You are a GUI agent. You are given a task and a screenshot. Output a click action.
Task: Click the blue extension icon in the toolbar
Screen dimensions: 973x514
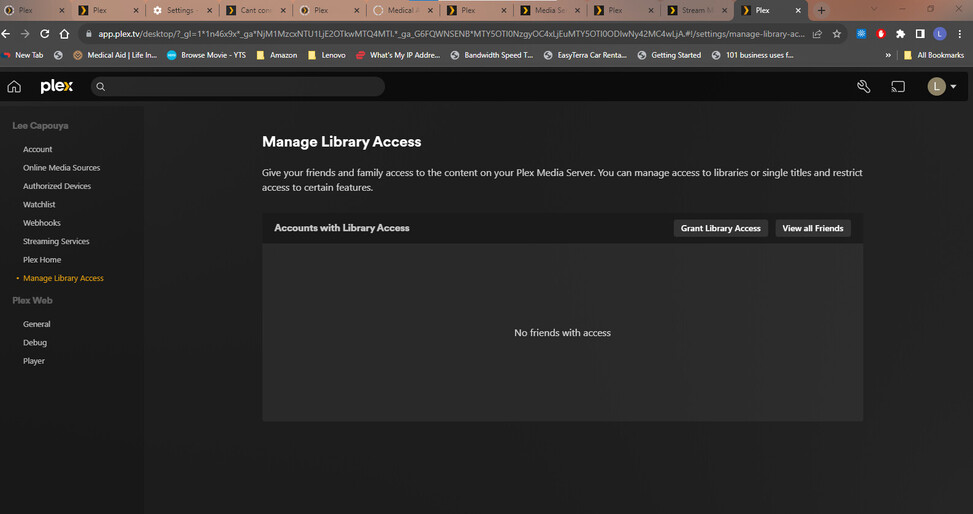pyautogui.click(x=861, y=34)
